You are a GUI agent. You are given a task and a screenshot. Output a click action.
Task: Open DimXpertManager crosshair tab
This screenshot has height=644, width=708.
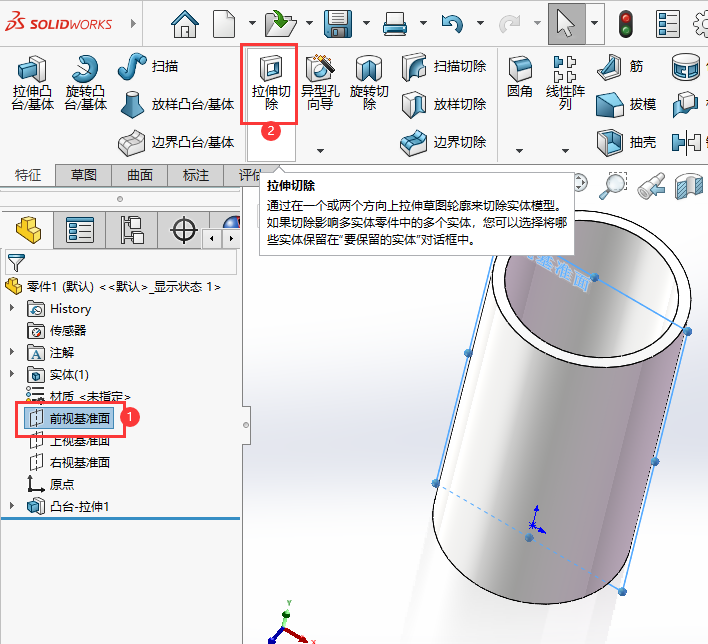coord(184,230)
